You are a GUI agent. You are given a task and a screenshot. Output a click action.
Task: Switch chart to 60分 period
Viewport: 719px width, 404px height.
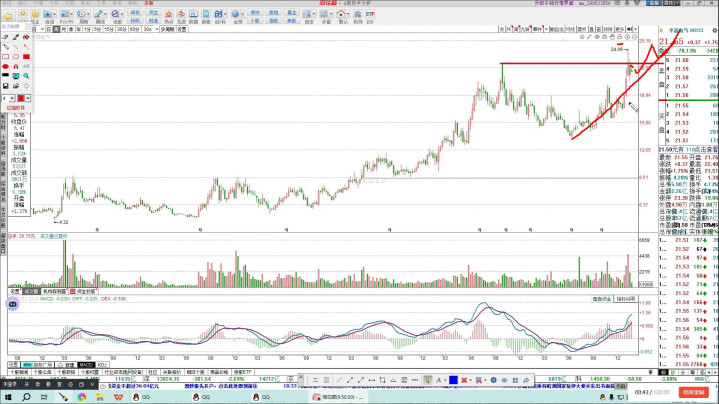tap(134, 30)
